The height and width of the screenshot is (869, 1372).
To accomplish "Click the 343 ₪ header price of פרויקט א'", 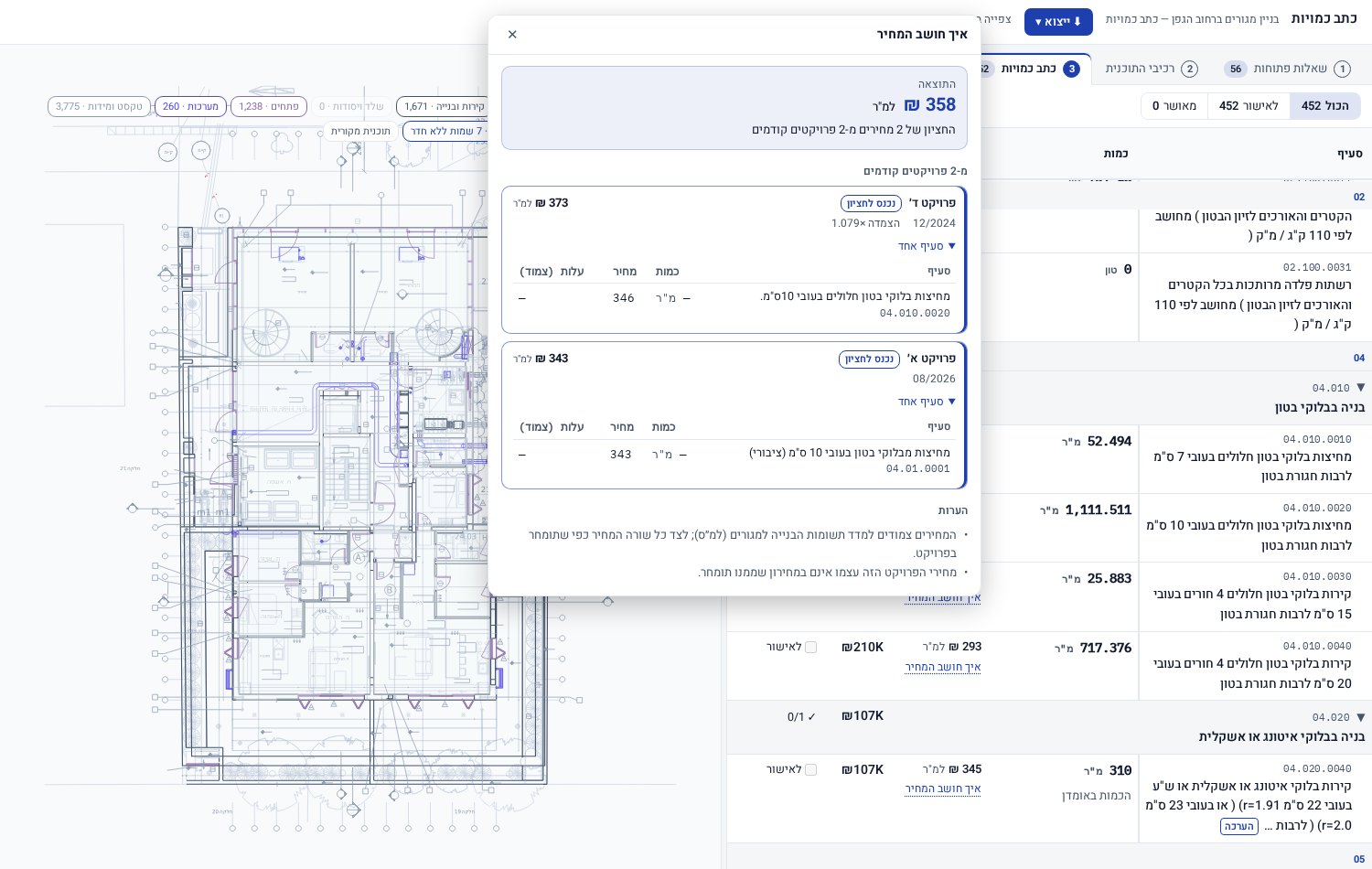I will click(x=552, y=359).
